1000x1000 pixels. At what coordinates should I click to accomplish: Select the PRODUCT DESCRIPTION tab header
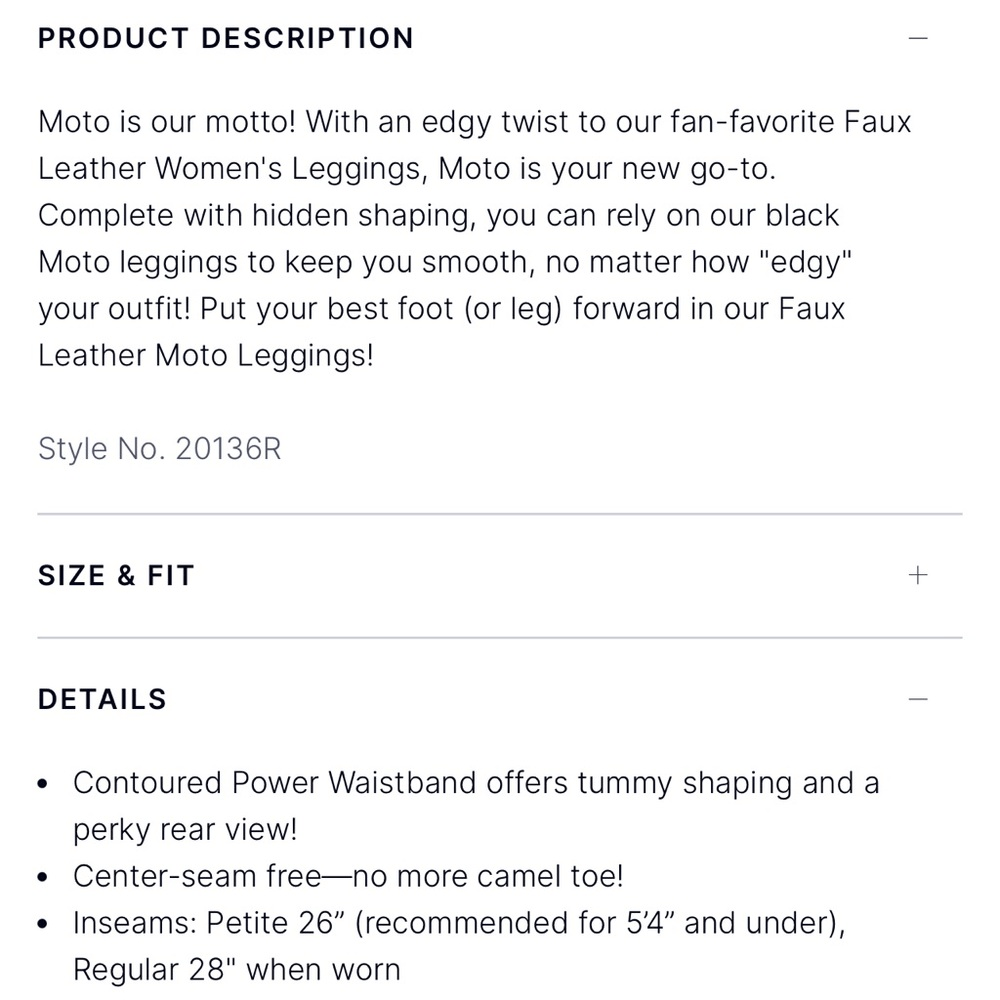[226, 38]
